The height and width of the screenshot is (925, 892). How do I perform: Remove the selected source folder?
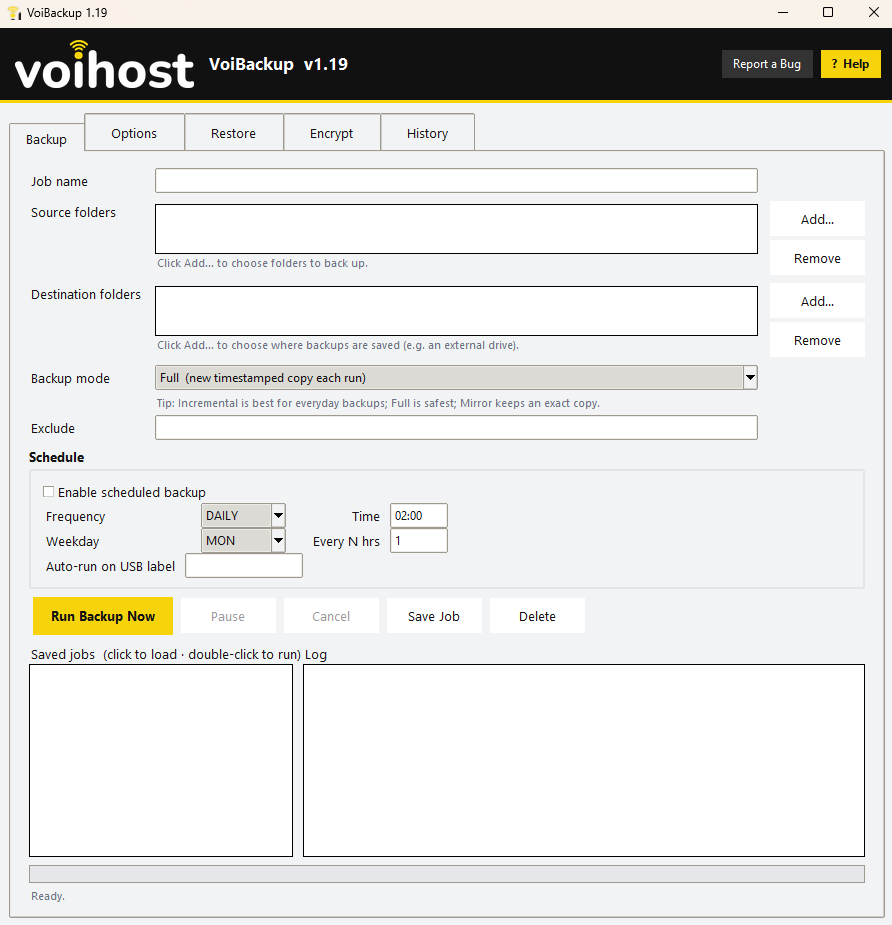click(817, 258)
